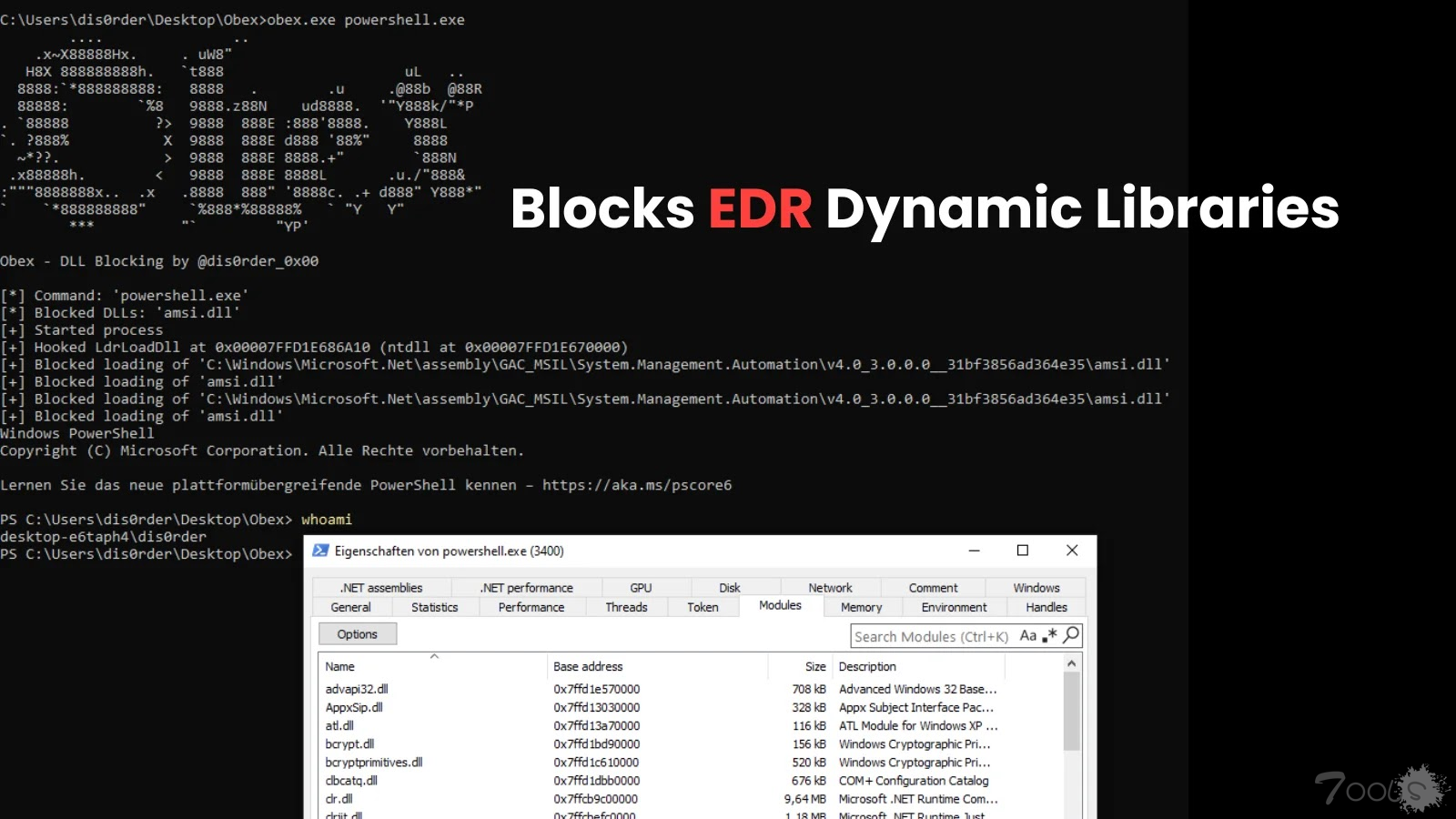
Task: Click the scroll-up arrow of module list
Action: [1071, 663]
